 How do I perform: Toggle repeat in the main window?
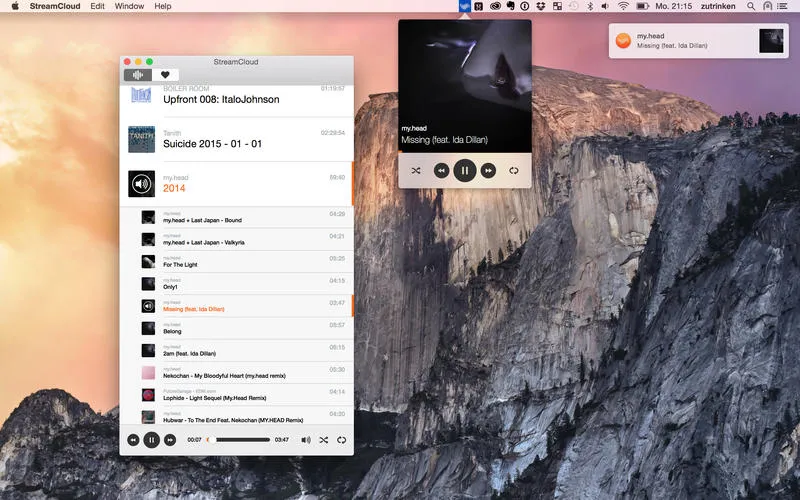point(342,440)
